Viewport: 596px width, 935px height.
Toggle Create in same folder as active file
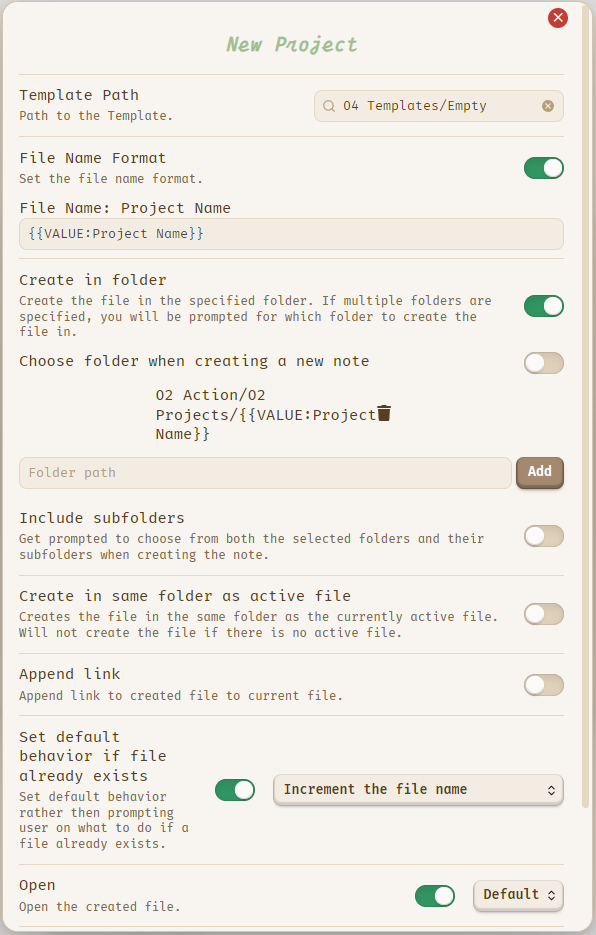click(543, 614)
